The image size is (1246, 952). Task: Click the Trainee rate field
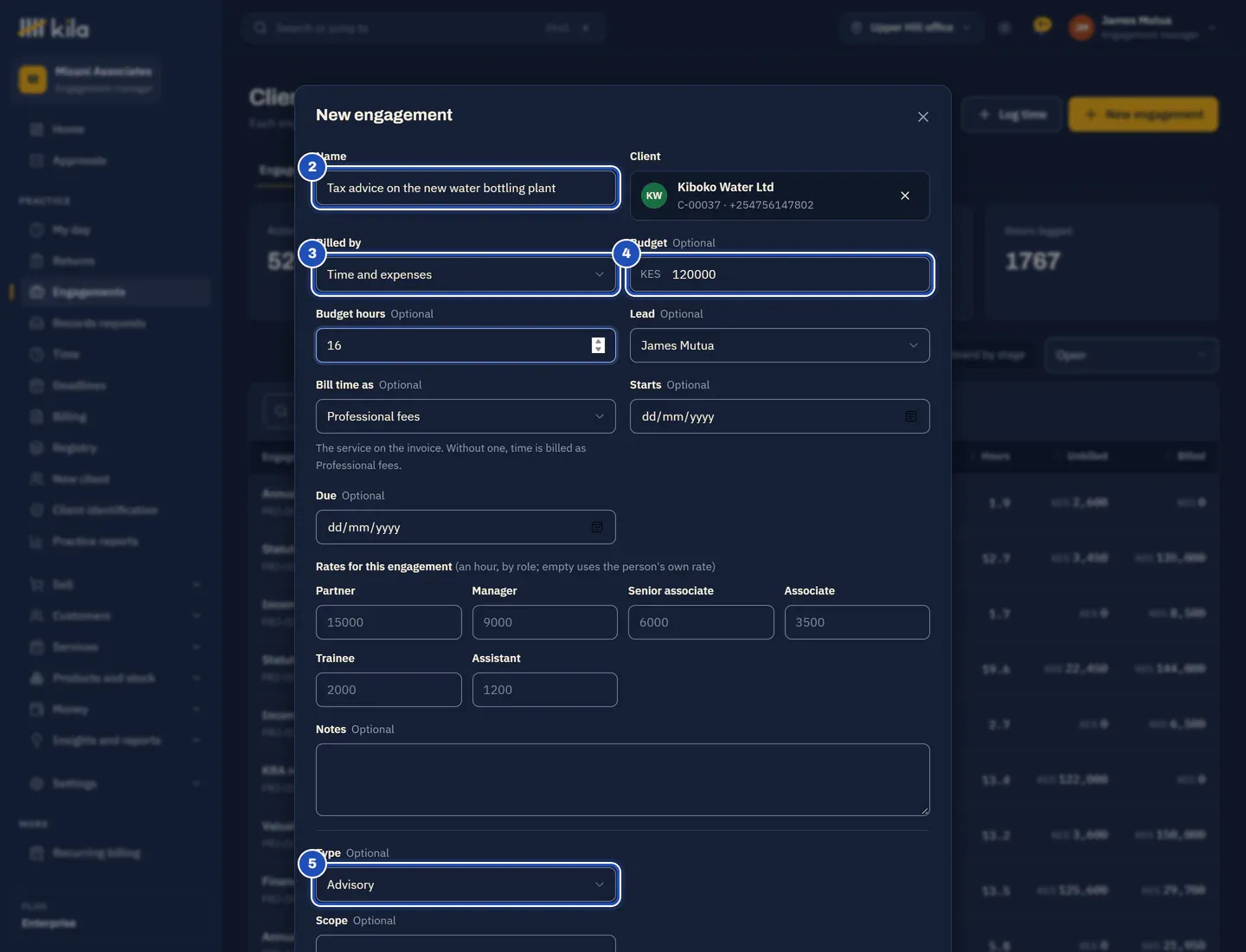point(389,690)
